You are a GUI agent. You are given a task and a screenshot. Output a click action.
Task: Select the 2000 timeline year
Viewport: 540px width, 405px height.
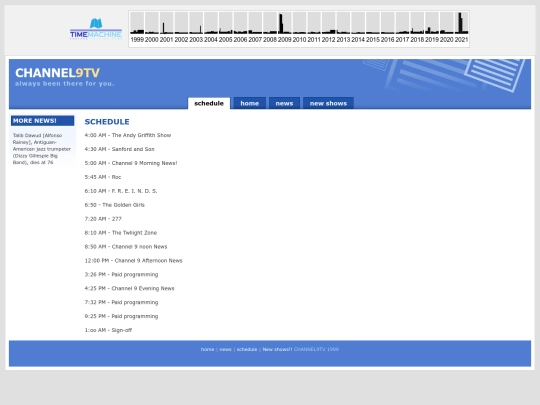coord(152,28)
